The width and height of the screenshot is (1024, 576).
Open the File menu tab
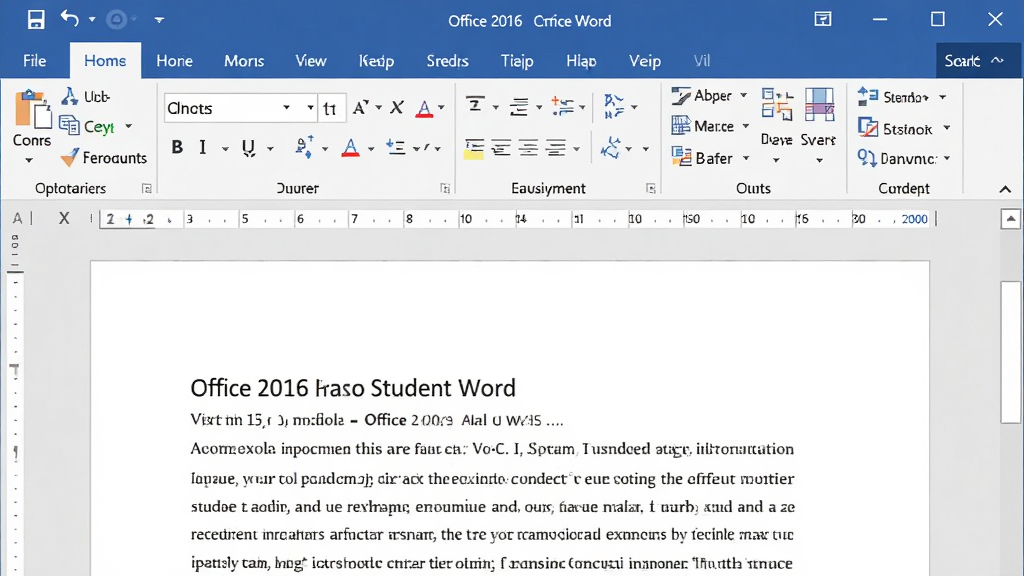click(x=35, y=61)
